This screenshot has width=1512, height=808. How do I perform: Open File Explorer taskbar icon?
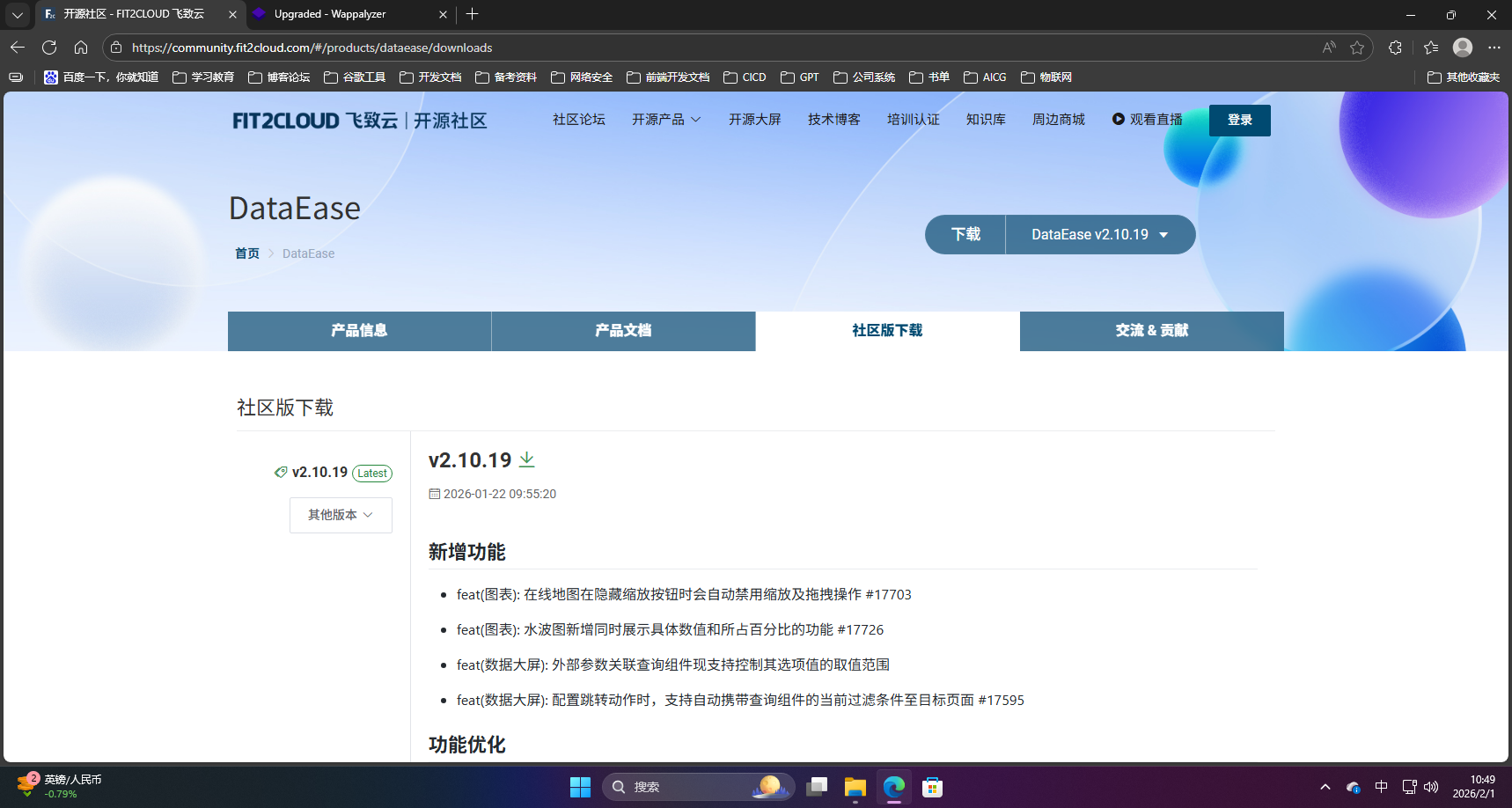[855, 787]
